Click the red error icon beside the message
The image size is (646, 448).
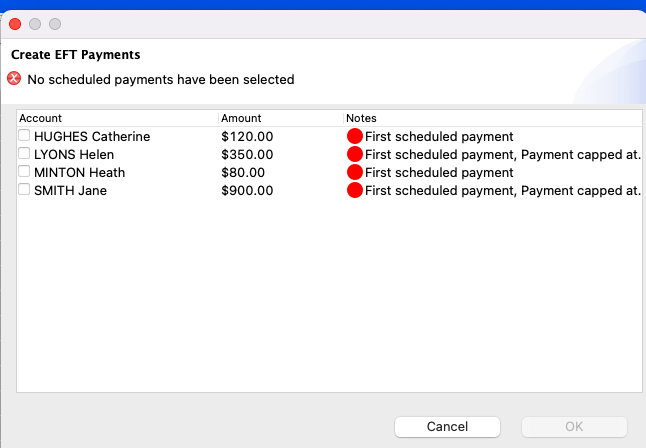pyautogui.click(x=14, y=78)
